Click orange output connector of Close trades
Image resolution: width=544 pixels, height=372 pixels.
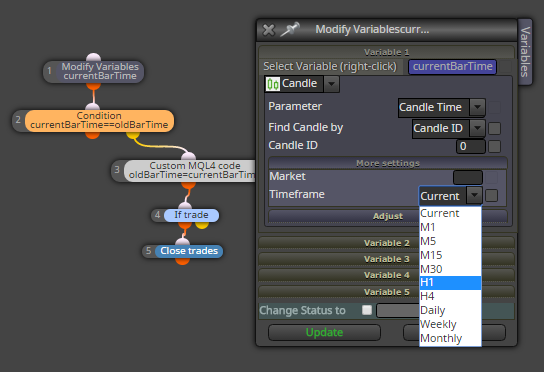[x=182, y=261]
